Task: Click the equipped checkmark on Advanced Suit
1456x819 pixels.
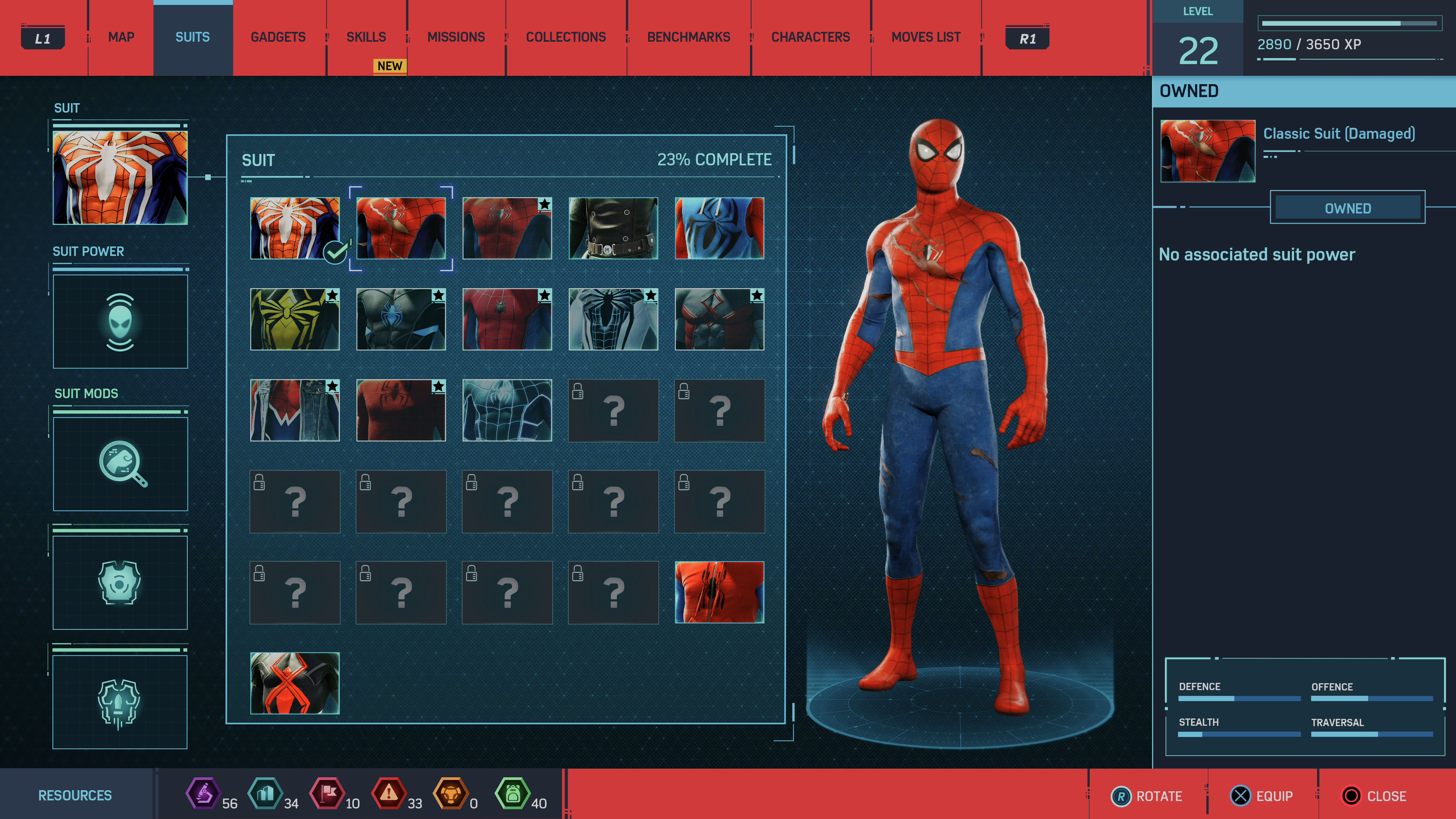Action: tap(336, 252)
